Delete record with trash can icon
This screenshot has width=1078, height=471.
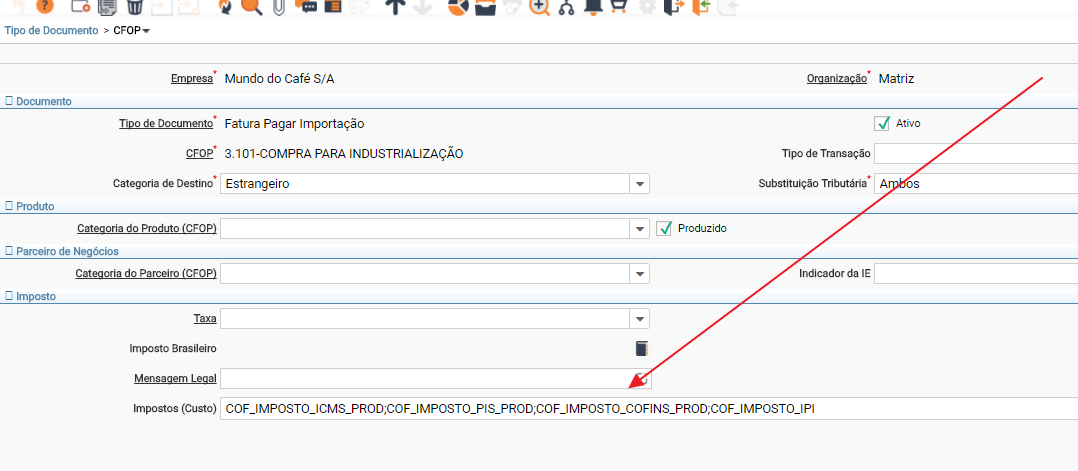135,6
